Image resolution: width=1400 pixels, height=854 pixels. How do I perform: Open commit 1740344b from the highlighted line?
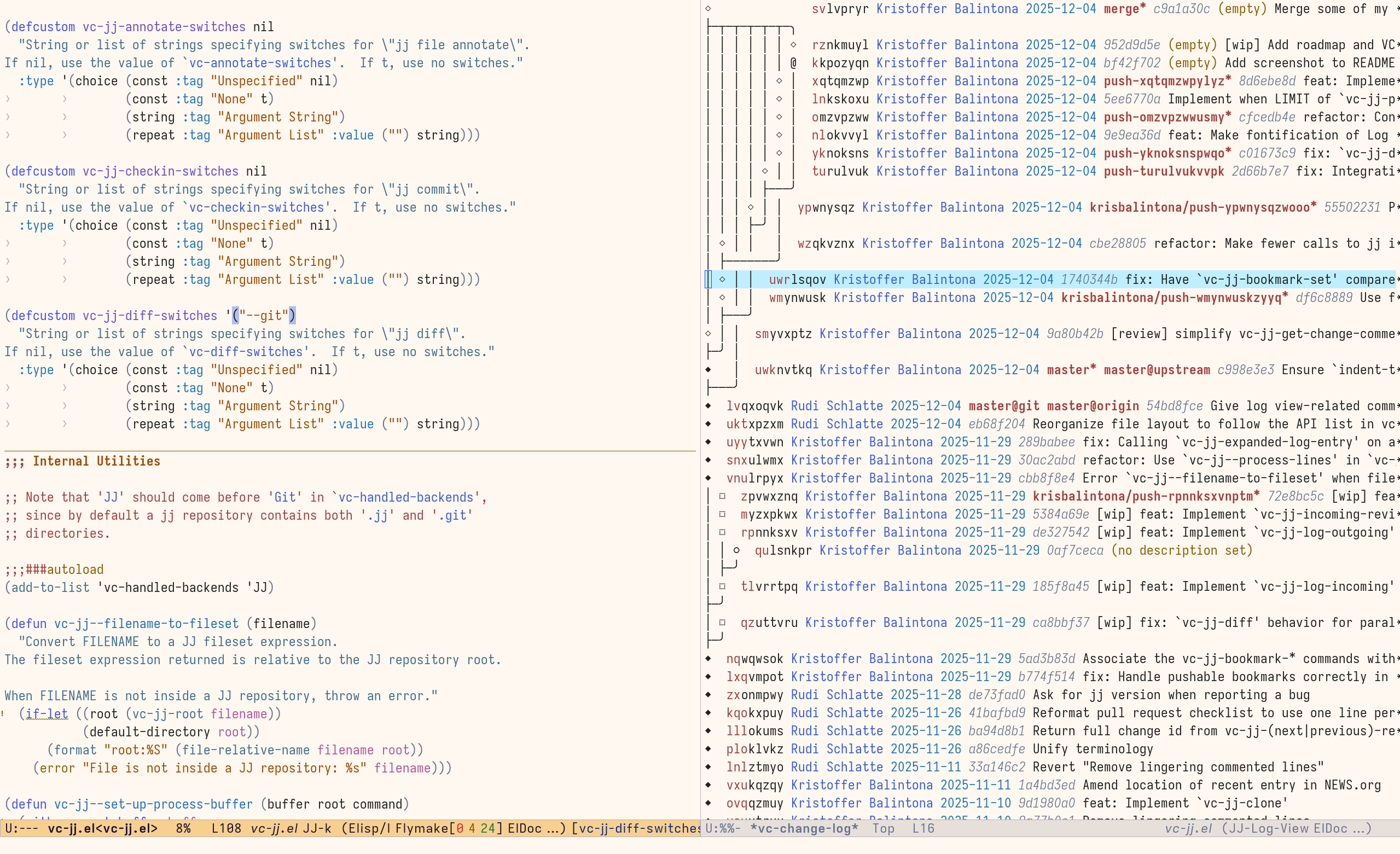[x=1090, y=279]
